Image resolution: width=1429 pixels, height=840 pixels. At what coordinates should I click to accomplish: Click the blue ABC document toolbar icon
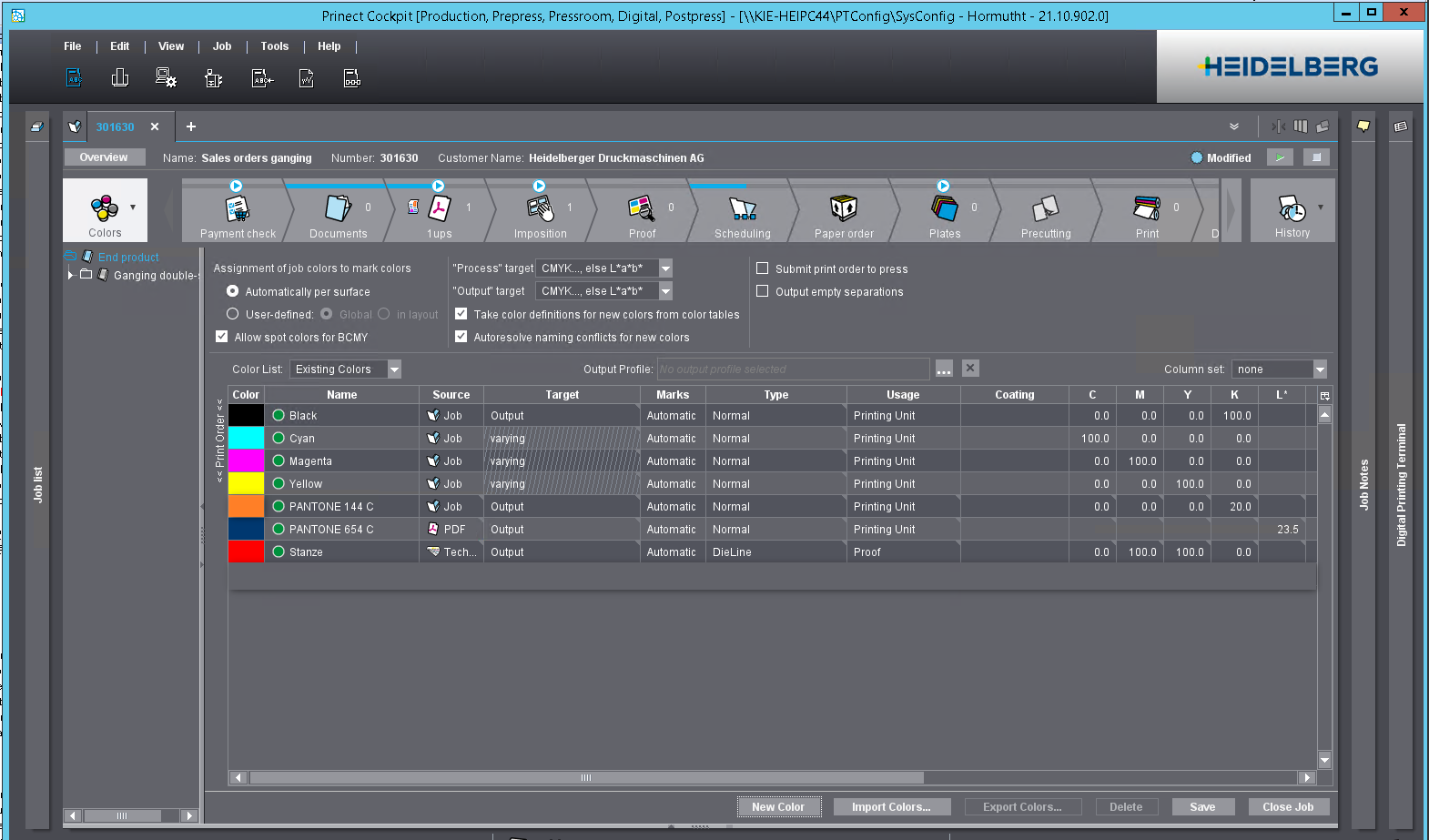(x=75, y=78)
